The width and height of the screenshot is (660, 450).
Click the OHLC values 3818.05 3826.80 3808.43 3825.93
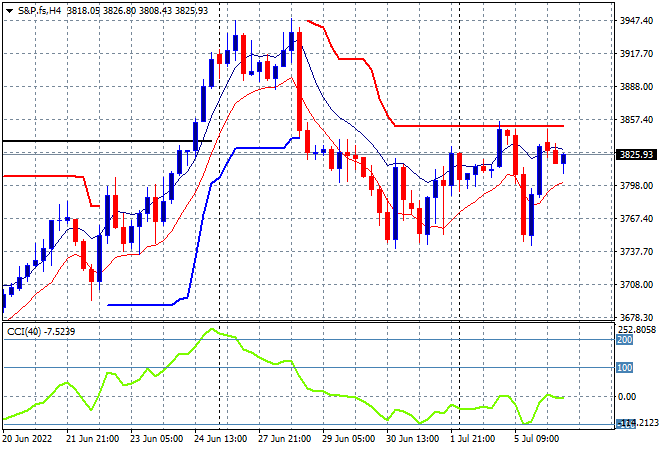point(138,11)
